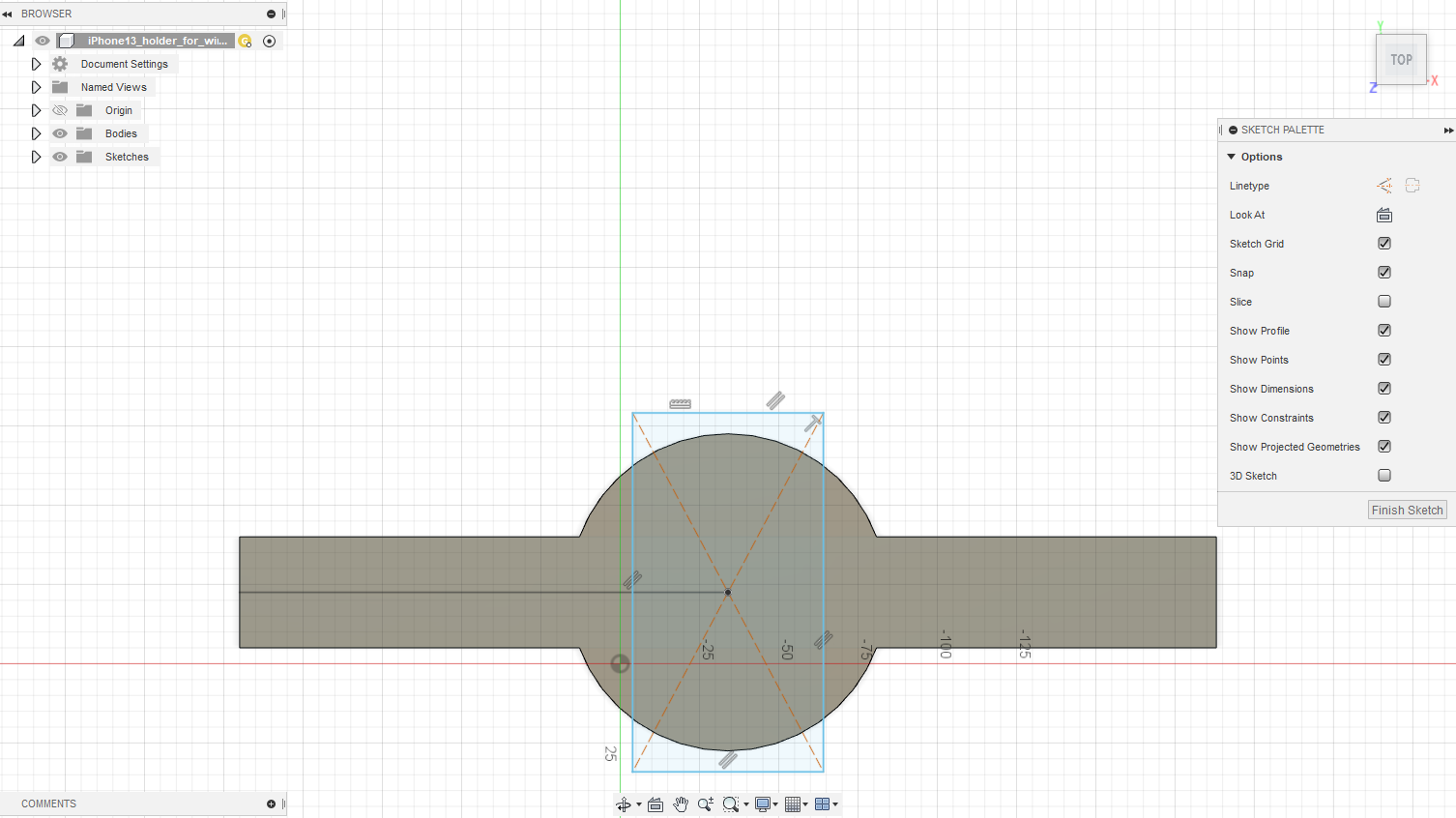Click the Look At icon in Sketch Palette

(x=1384, y=215)
